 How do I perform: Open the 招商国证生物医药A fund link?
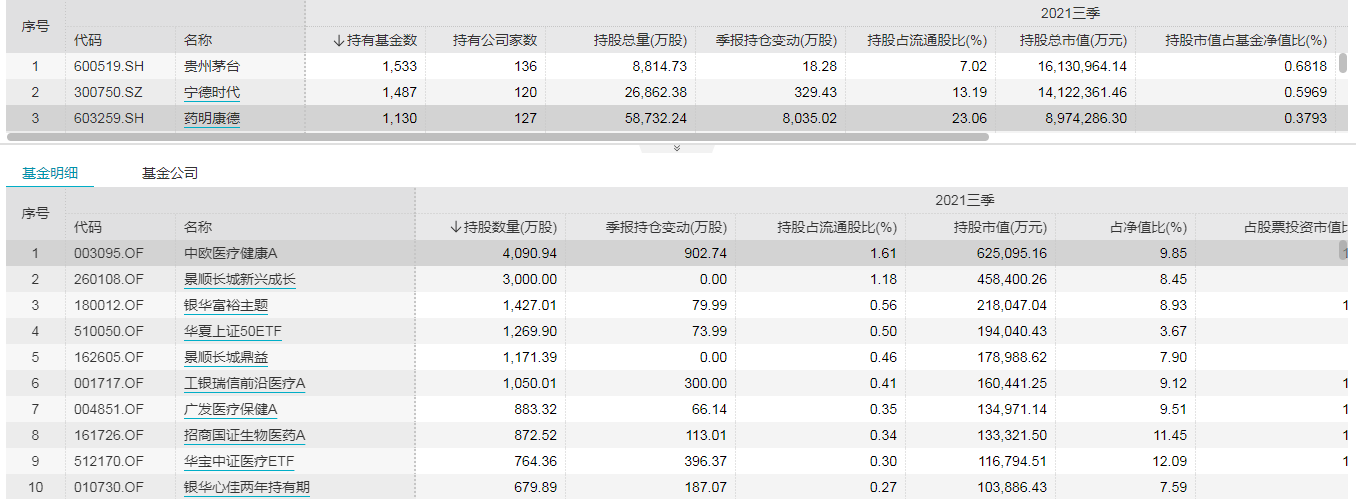click(245, 435)
